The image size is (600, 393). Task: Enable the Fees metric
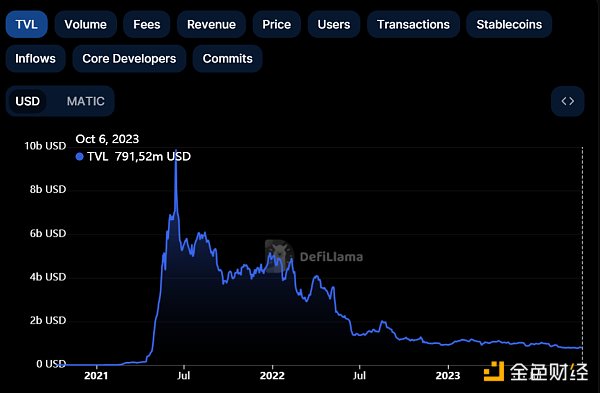coord(147,24)
